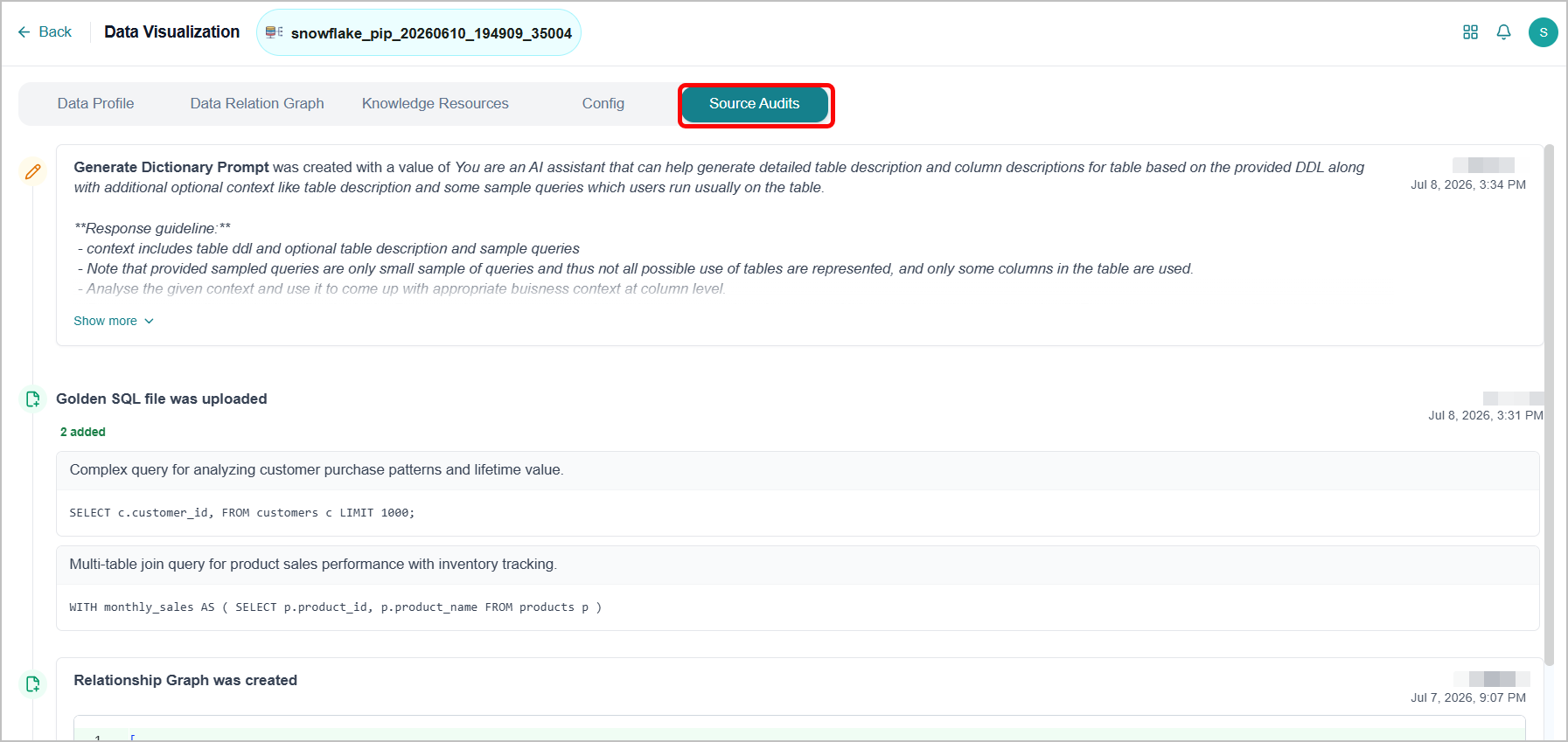Go back using the Back arrow
Image resolution: width=1568 pixels, height=742 pixels.
coord(45,32)
